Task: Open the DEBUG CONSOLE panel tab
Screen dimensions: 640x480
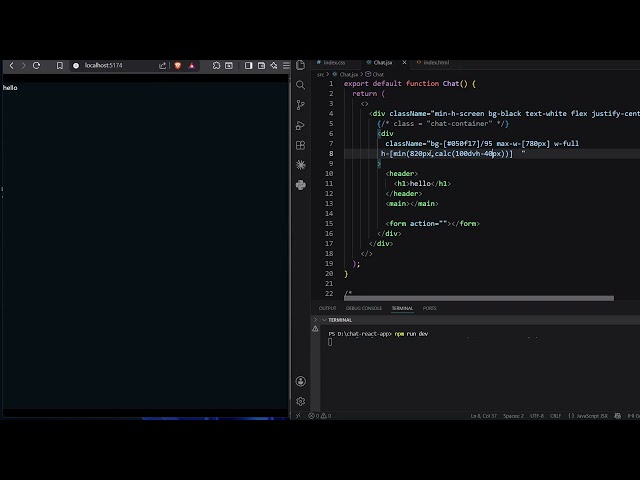Action: [x=364, y=308]
